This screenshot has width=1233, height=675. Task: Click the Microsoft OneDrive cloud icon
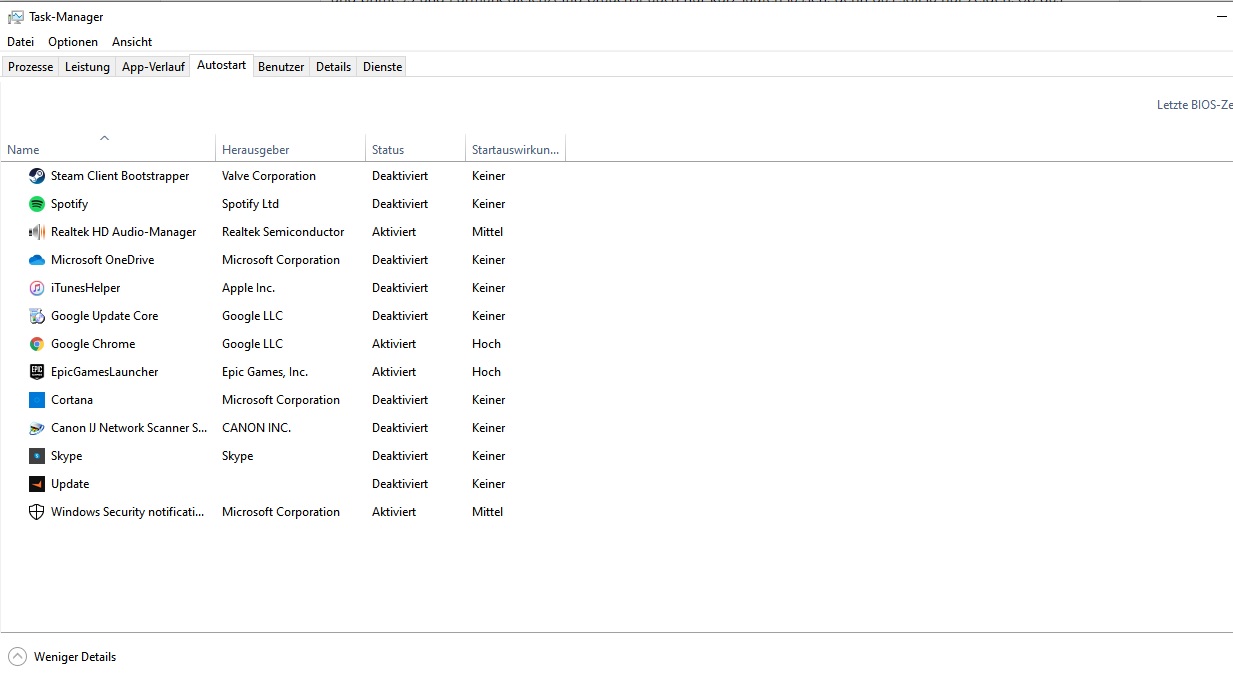[x=37, y=260]
